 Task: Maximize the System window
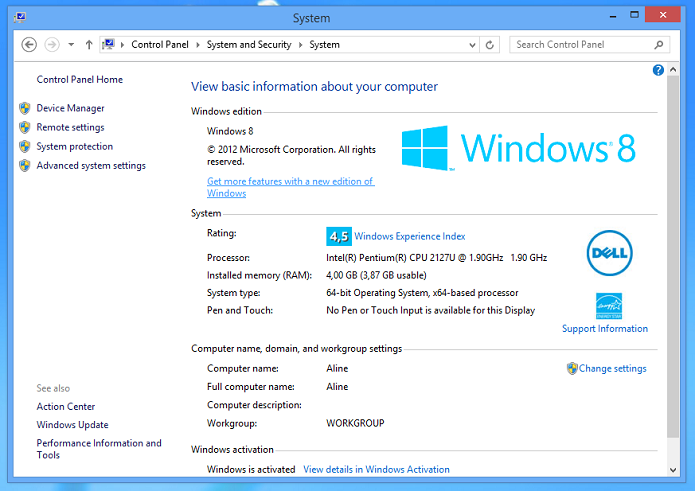(634, 15)
